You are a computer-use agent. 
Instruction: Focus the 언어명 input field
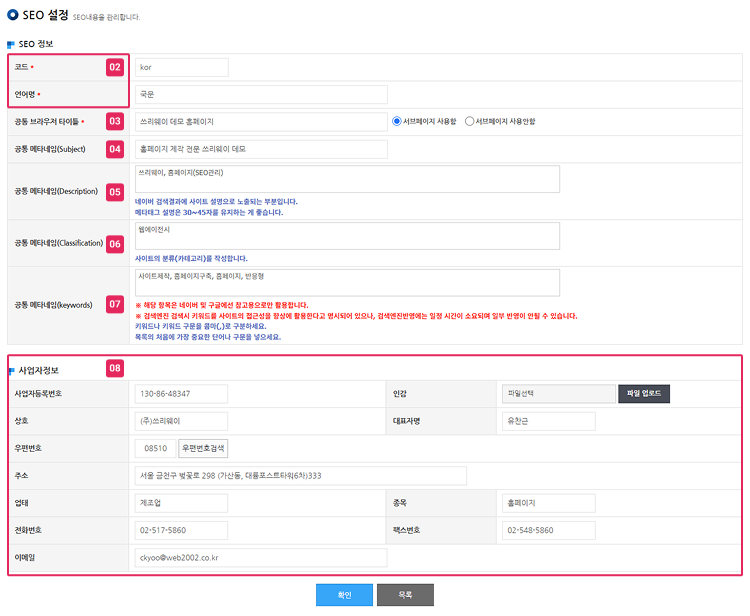click(x=261, y=95)
